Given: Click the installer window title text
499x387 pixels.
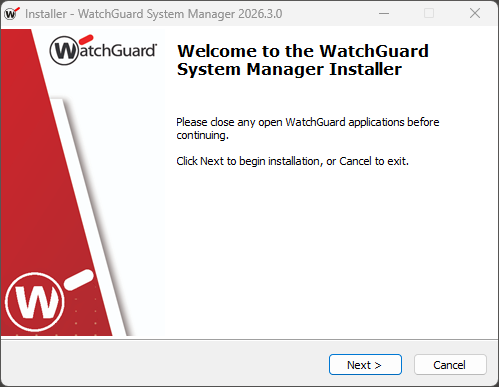Looking at the screenshot, I should (x=154, y=14).
